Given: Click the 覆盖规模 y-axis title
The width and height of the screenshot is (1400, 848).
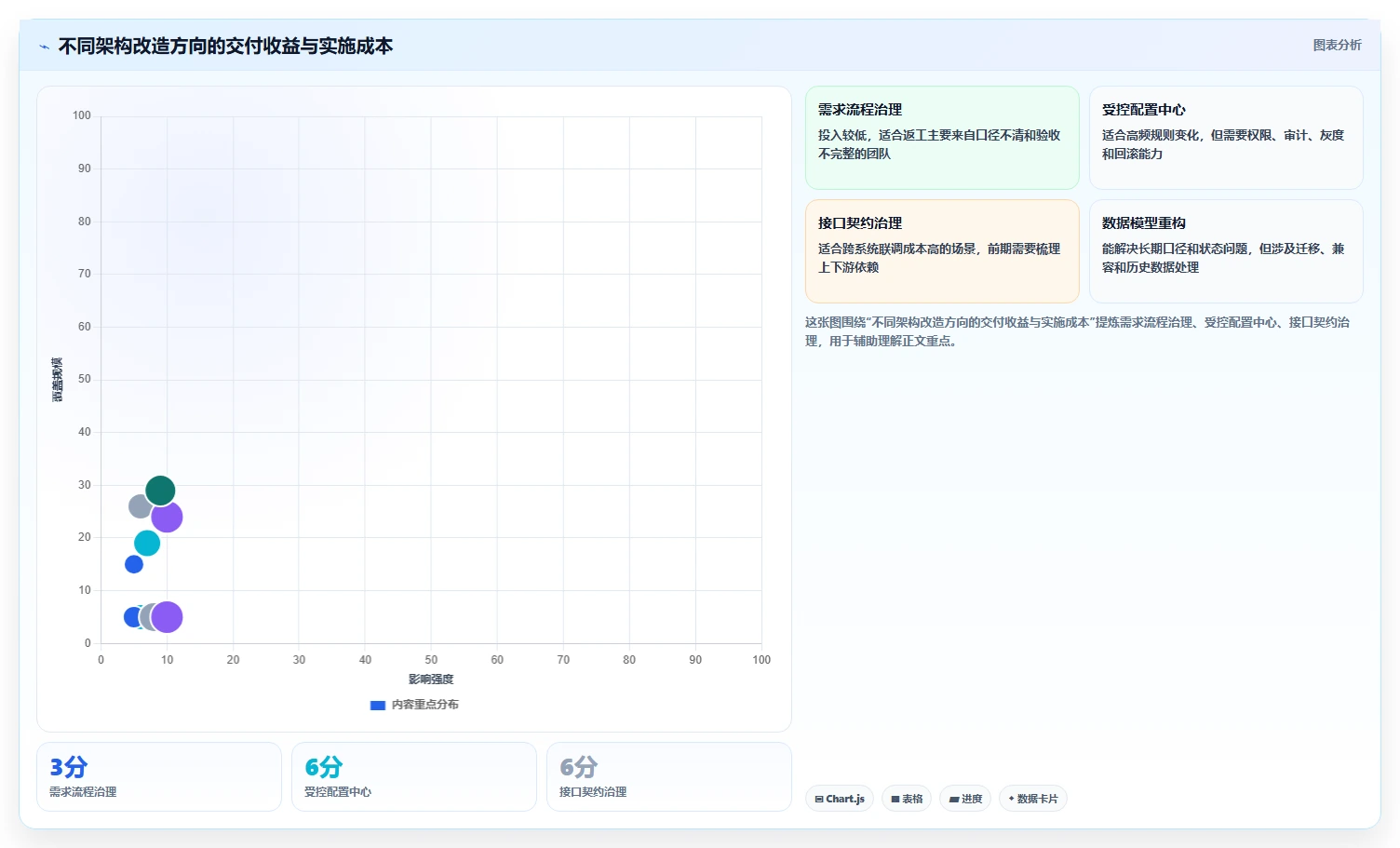Looking at the screenshot, I should (58, 380).
